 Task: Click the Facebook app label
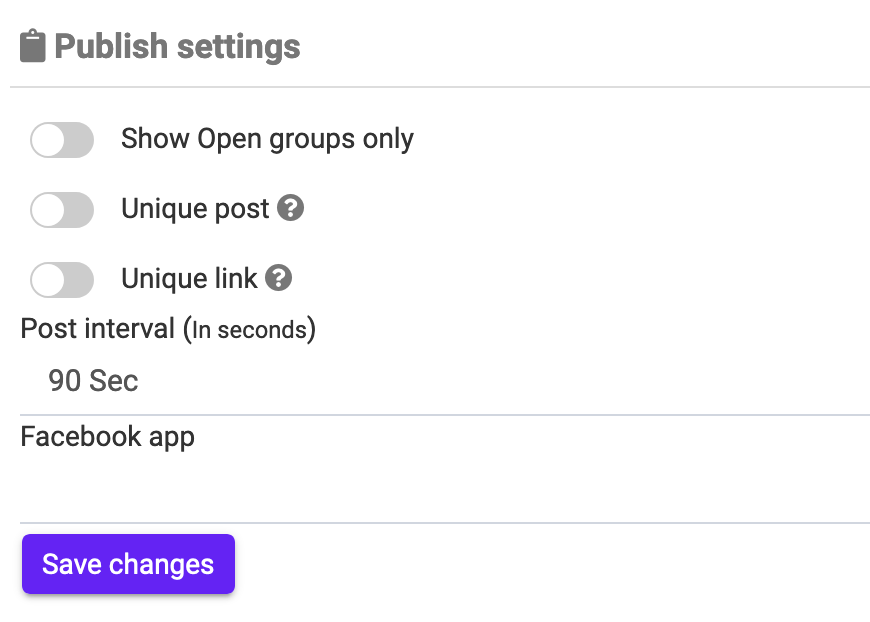pos(107,437)
